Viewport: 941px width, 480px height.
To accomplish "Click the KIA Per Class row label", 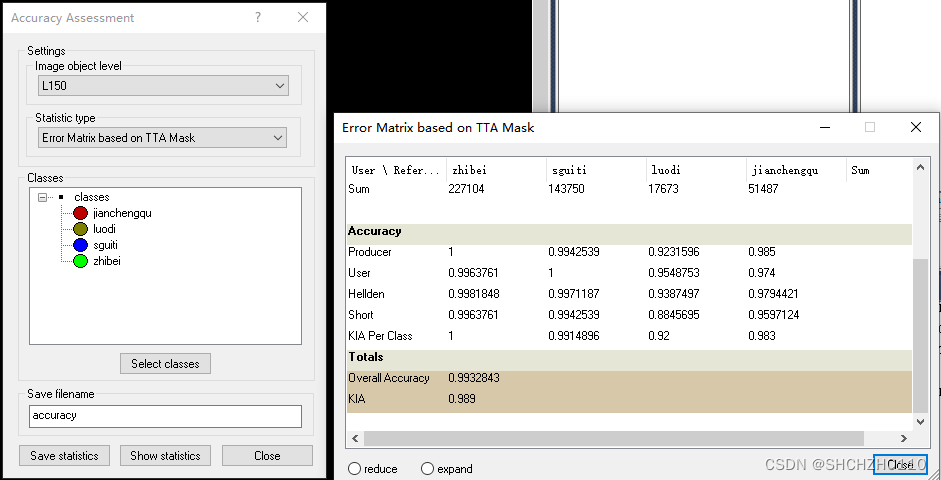I will point(380,336).
